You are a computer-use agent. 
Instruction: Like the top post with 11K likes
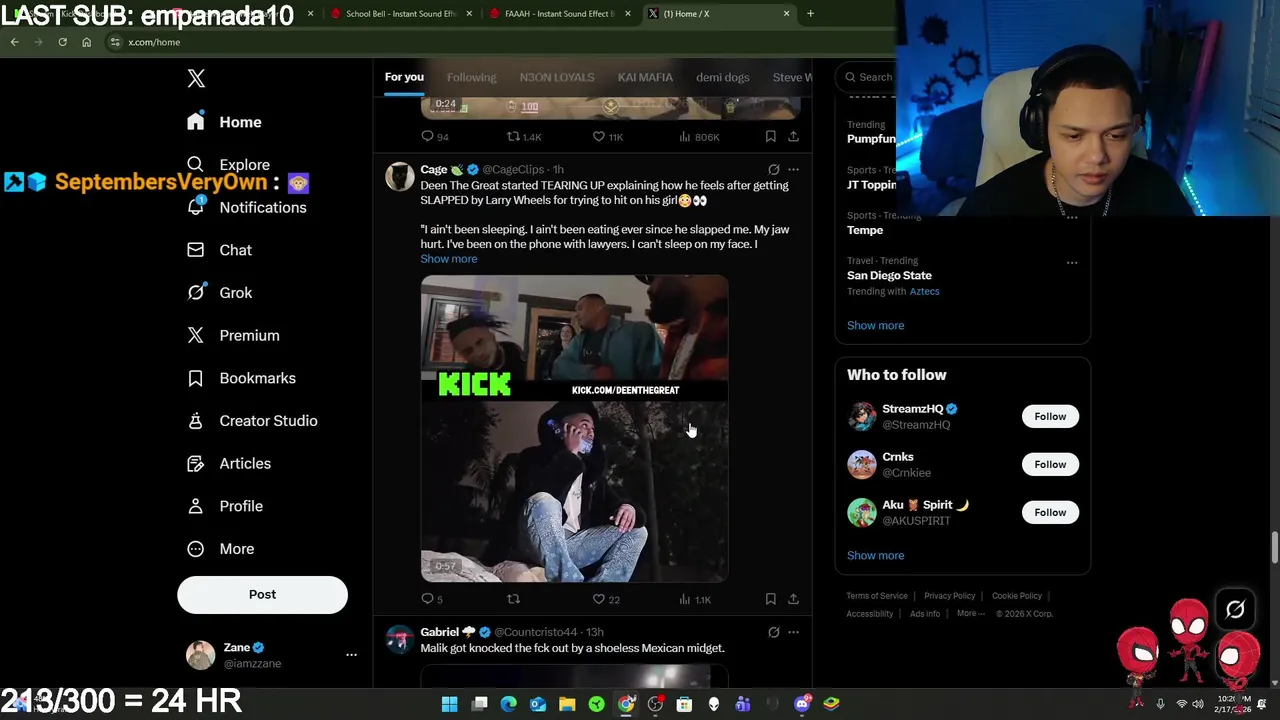[x=599, y=137]
